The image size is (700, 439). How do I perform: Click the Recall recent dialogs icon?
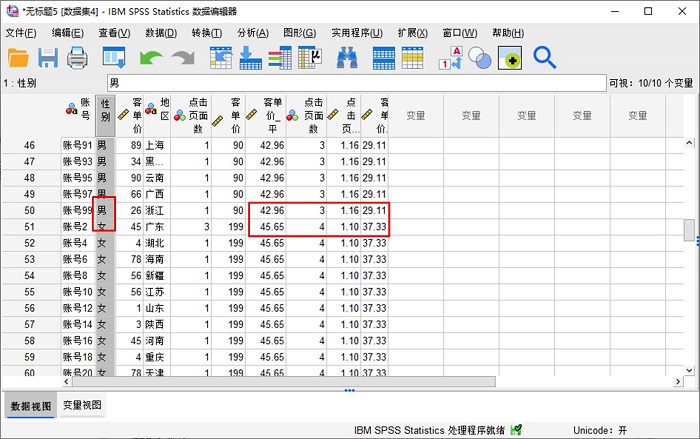coord(115,58)
